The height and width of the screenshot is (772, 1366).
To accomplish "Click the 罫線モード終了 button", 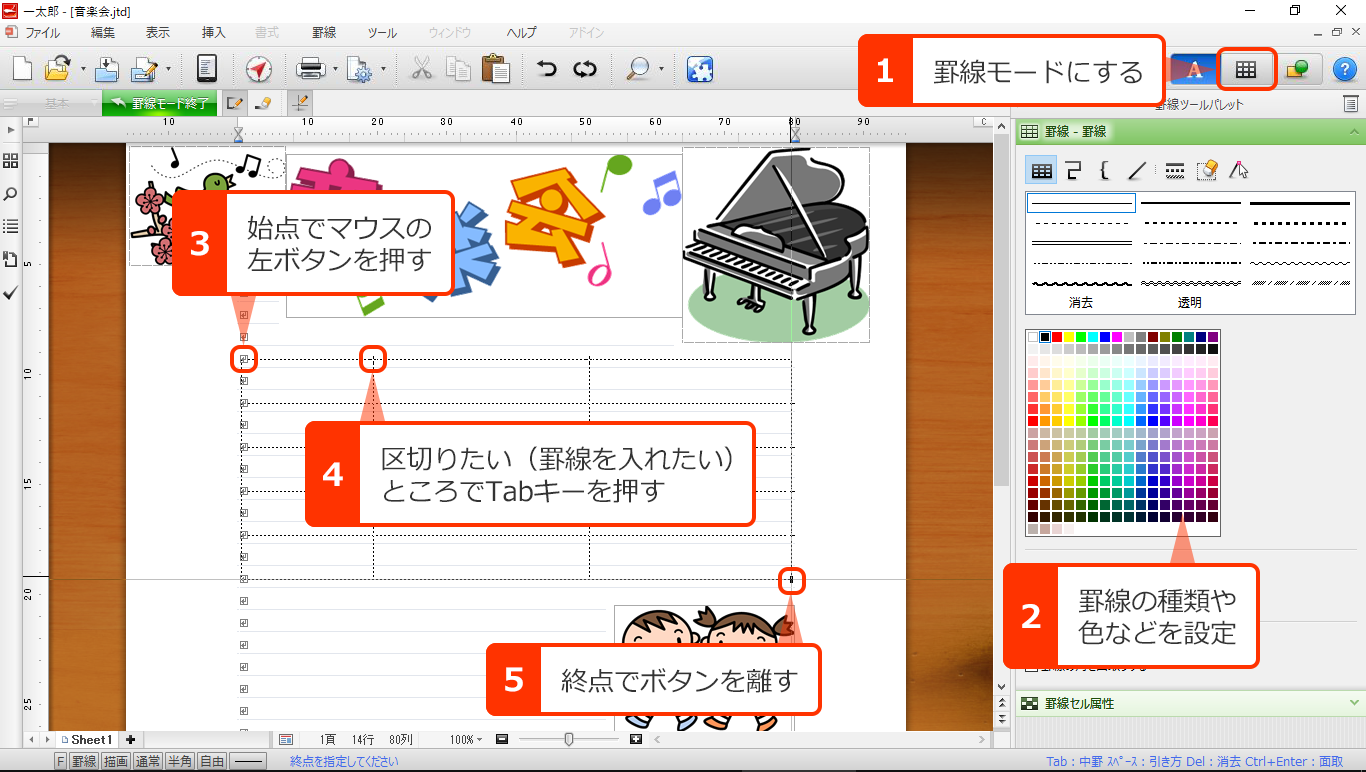I will (161, 103).
